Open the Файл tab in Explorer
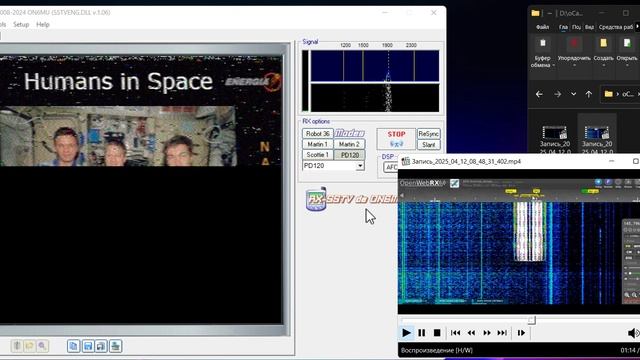 (542, 27)
